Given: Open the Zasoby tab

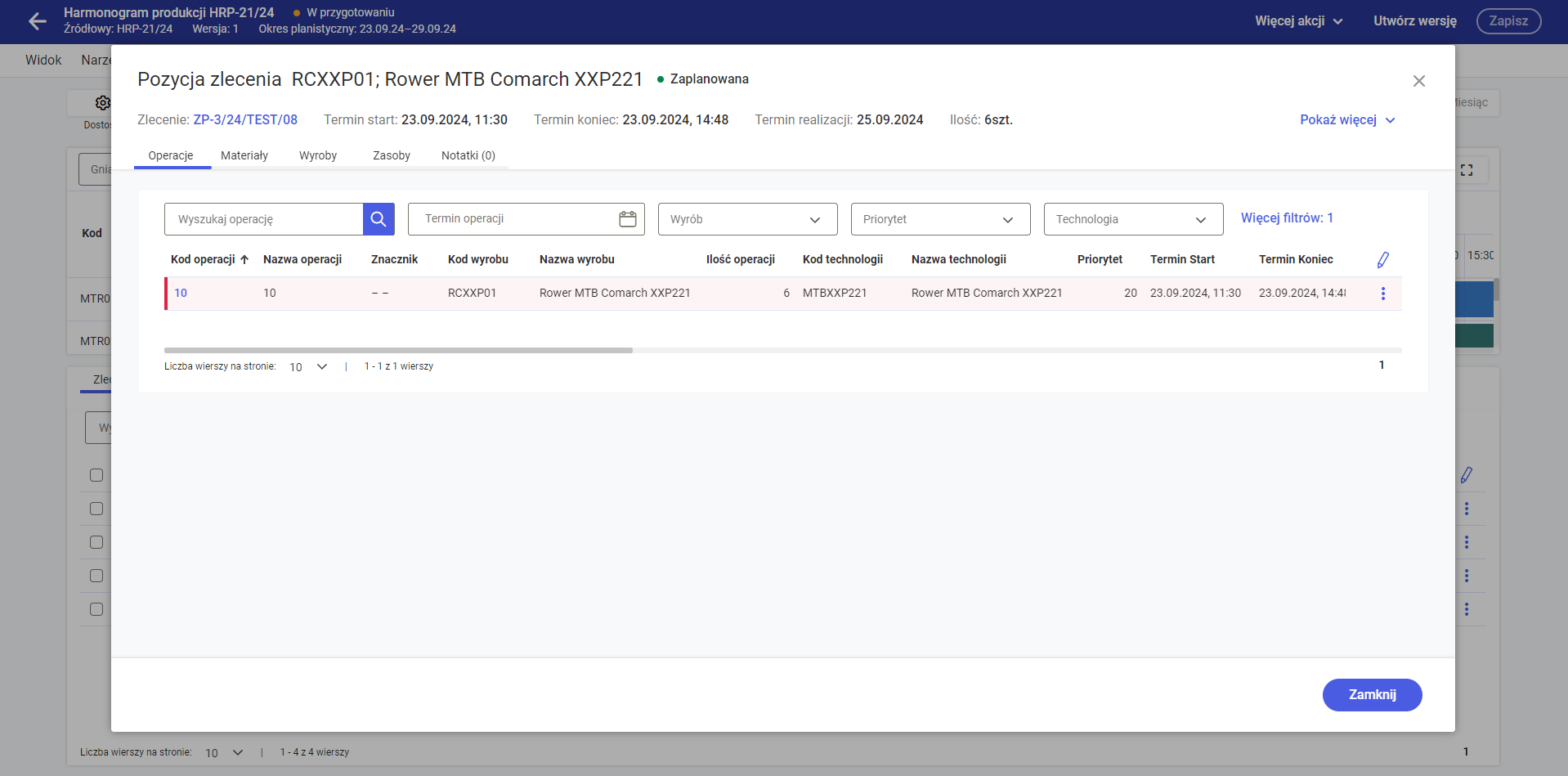Looking at the screenshot, I should [x=392, y=155].
